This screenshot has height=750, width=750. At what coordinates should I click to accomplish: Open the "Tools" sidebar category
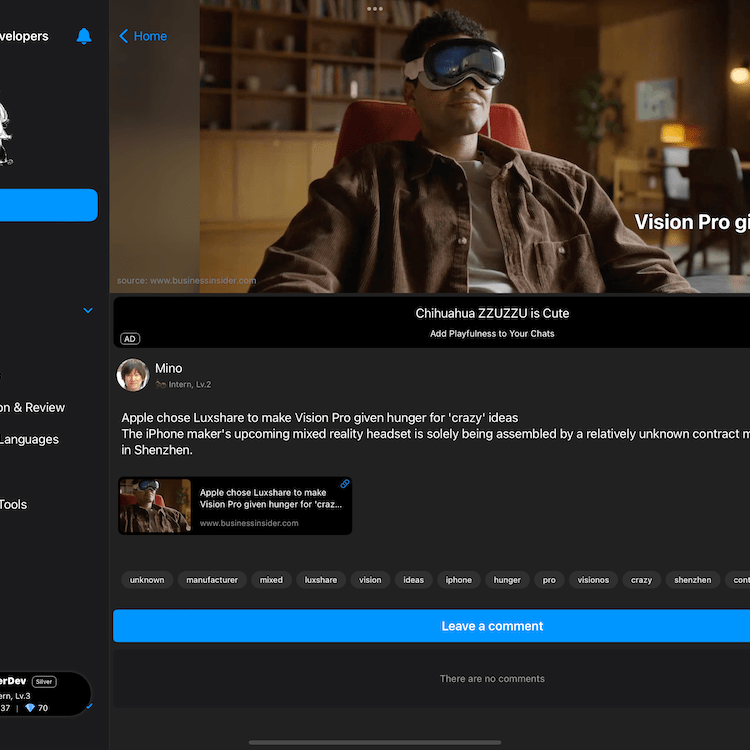[13, 505]
